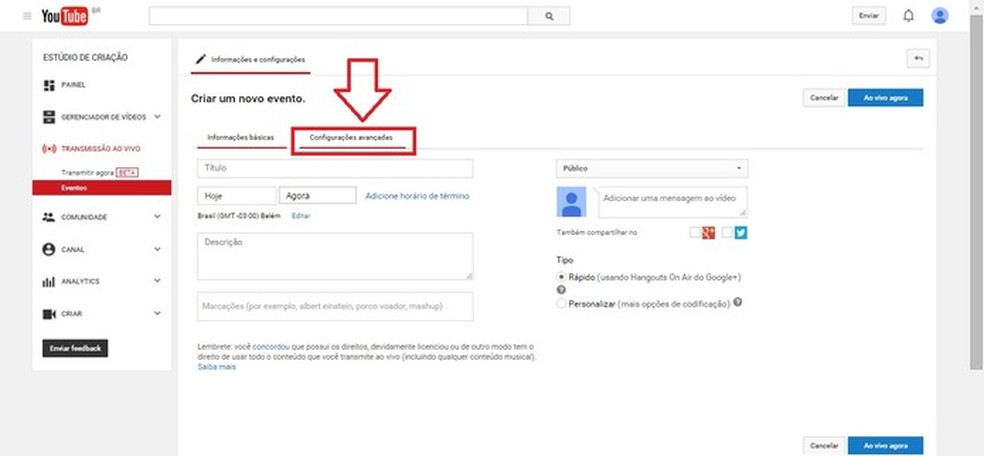Open help icon below Rápido option
The image size is (984, 456).
[x=561, y=290]
